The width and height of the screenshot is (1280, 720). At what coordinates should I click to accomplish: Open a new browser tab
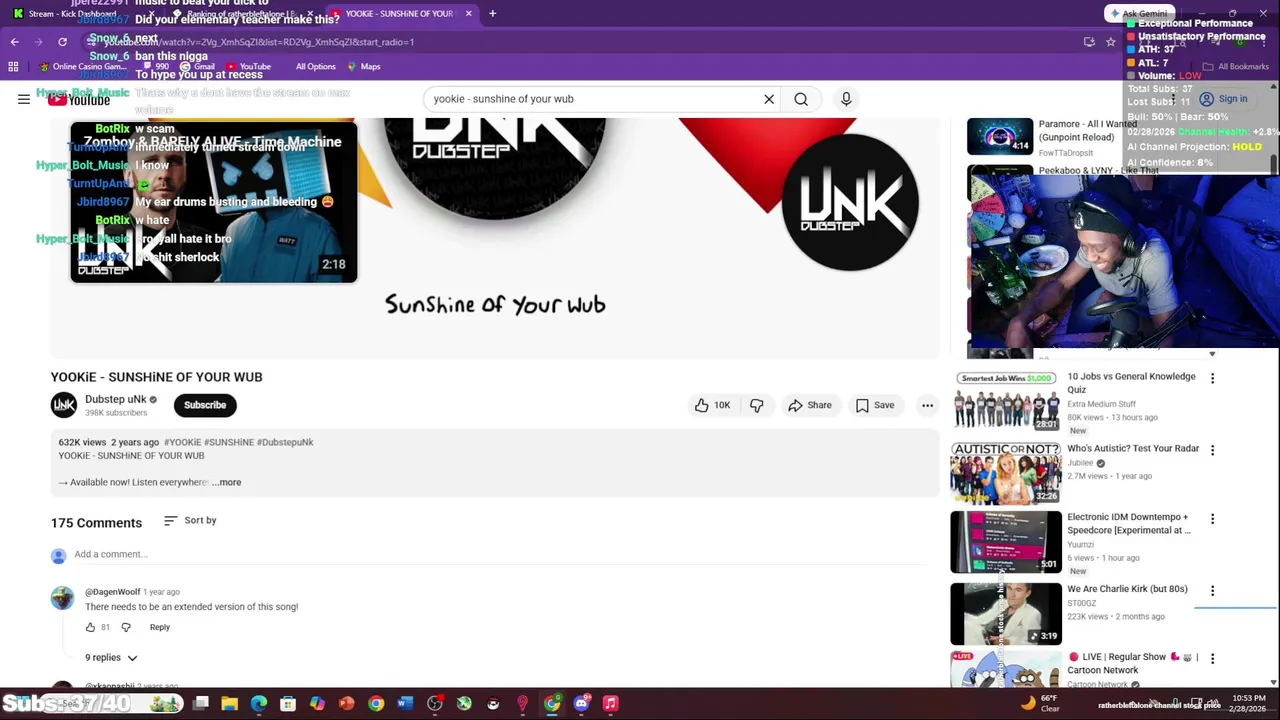[x=492, y=14]
